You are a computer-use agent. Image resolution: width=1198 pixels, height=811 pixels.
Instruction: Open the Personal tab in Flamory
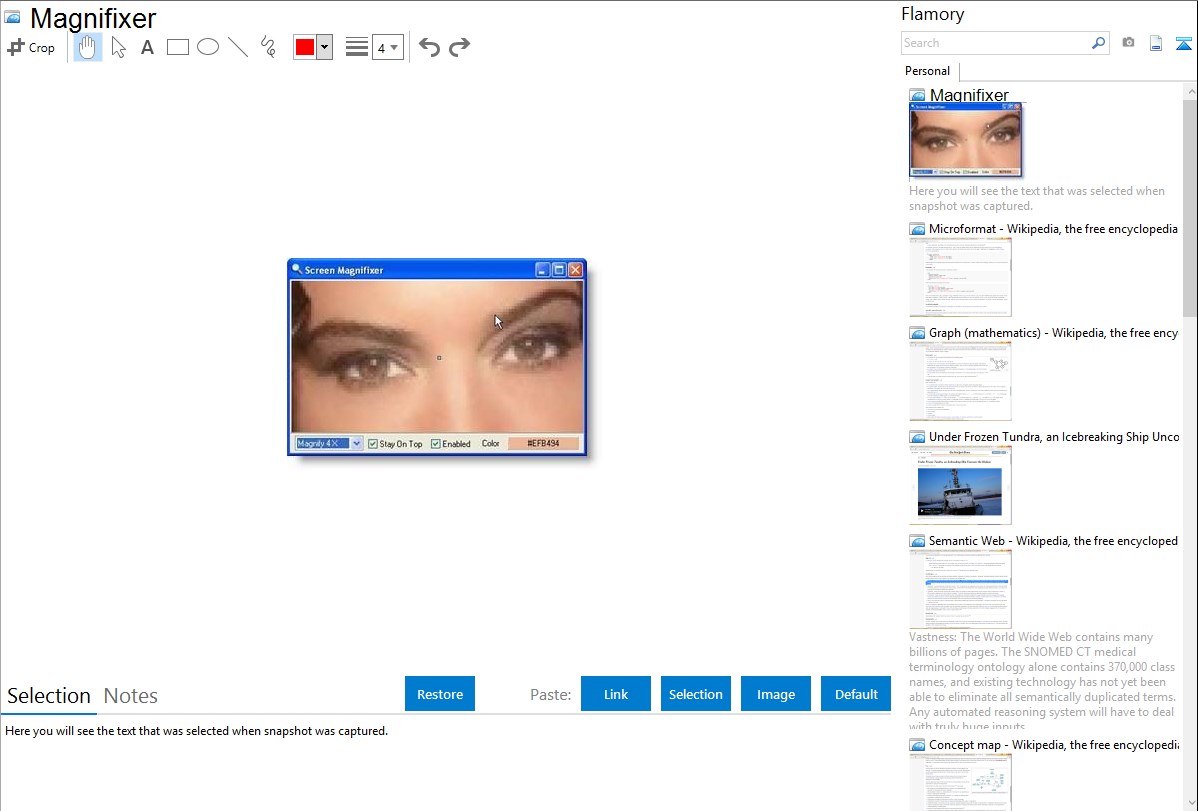coord(927,71)
